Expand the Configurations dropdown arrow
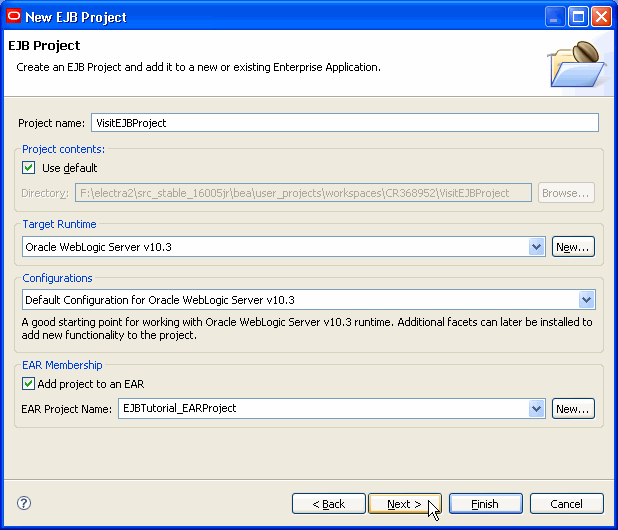 coord(586,300)
